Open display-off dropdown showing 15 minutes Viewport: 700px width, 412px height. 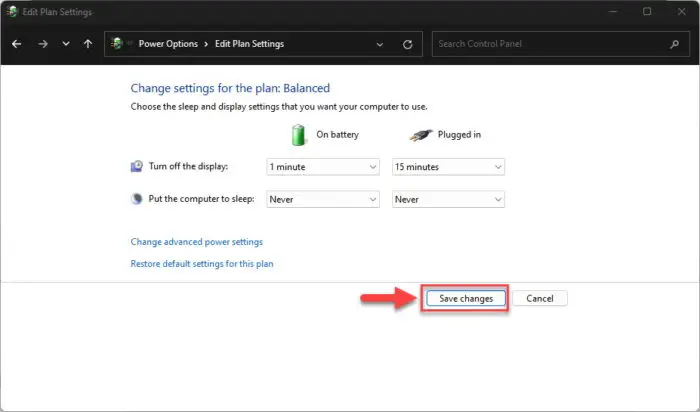[x=448, y=167]
